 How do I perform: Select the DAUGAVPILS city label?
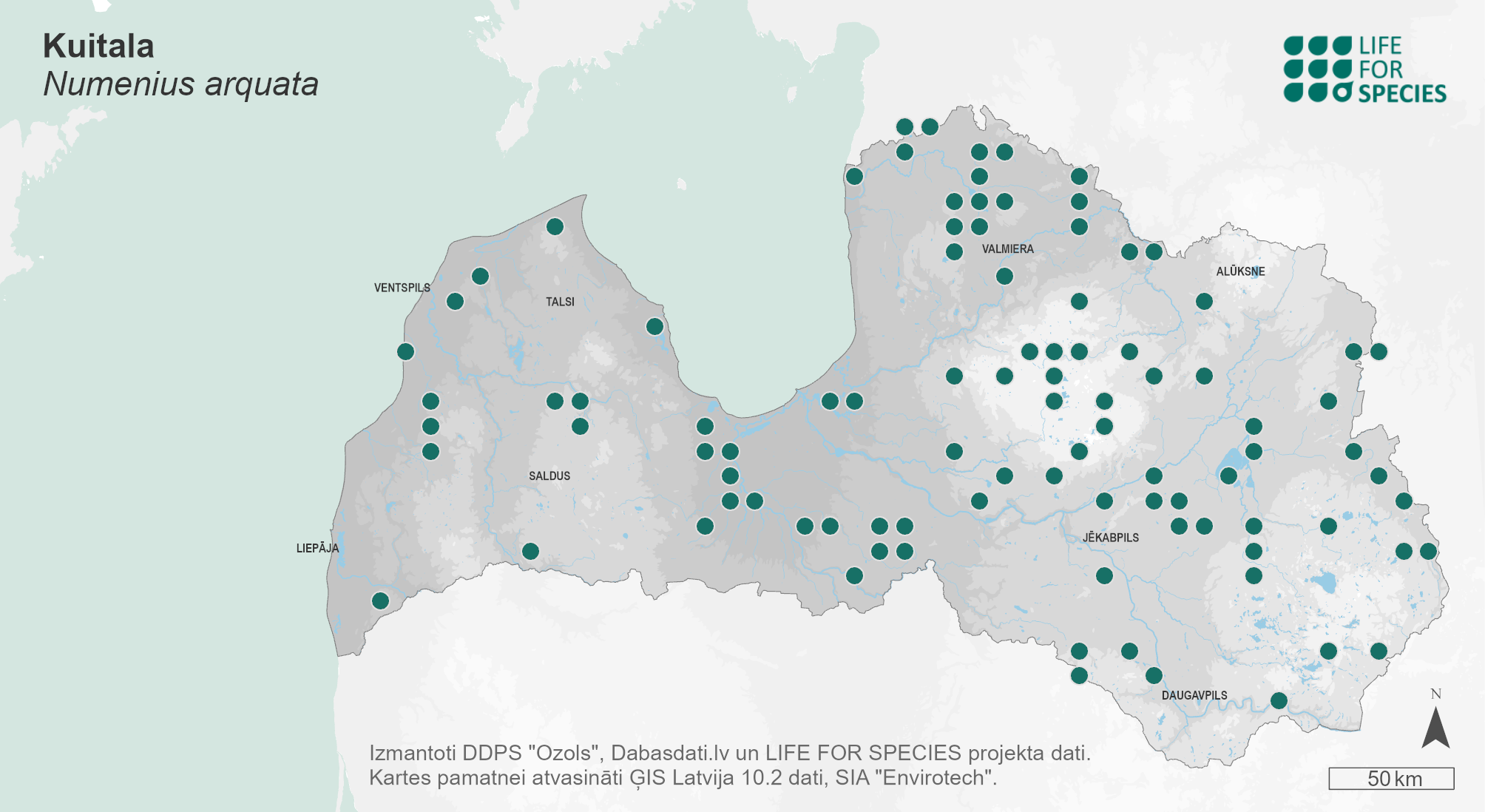(1194, 695)
